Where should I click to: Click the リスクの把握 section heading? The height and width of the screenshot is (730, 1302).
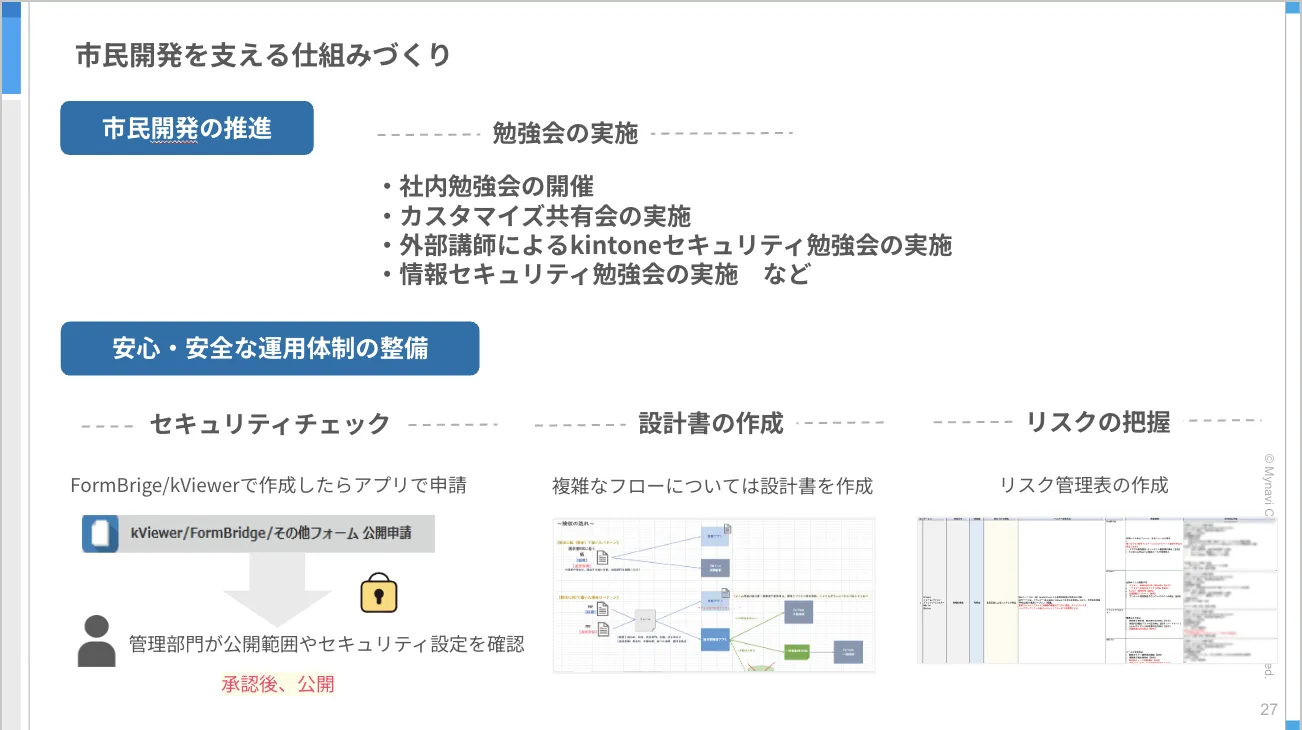coord(1098,422)
